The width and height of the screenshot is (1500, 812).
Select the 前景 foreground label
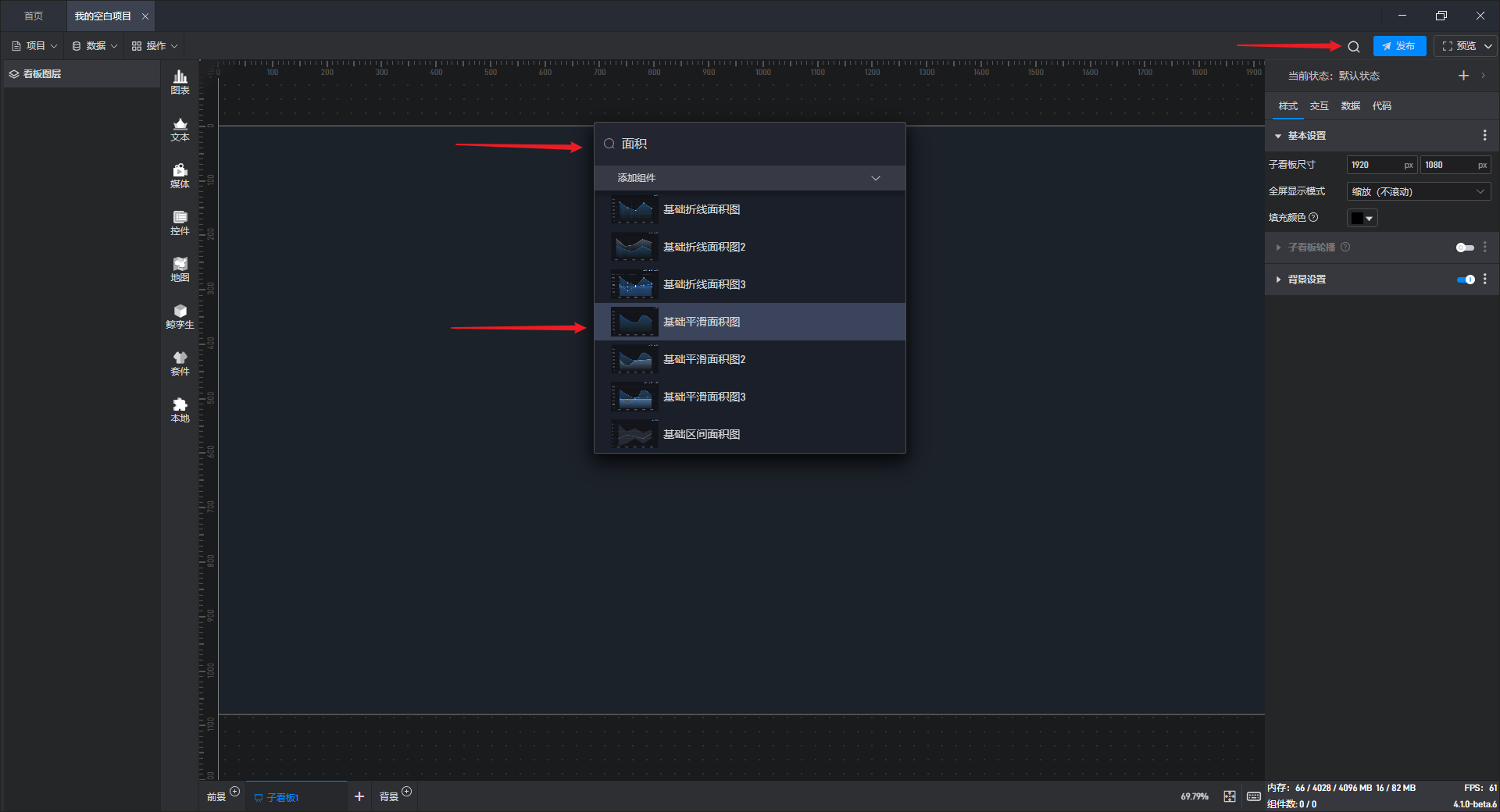pos(216,797)
